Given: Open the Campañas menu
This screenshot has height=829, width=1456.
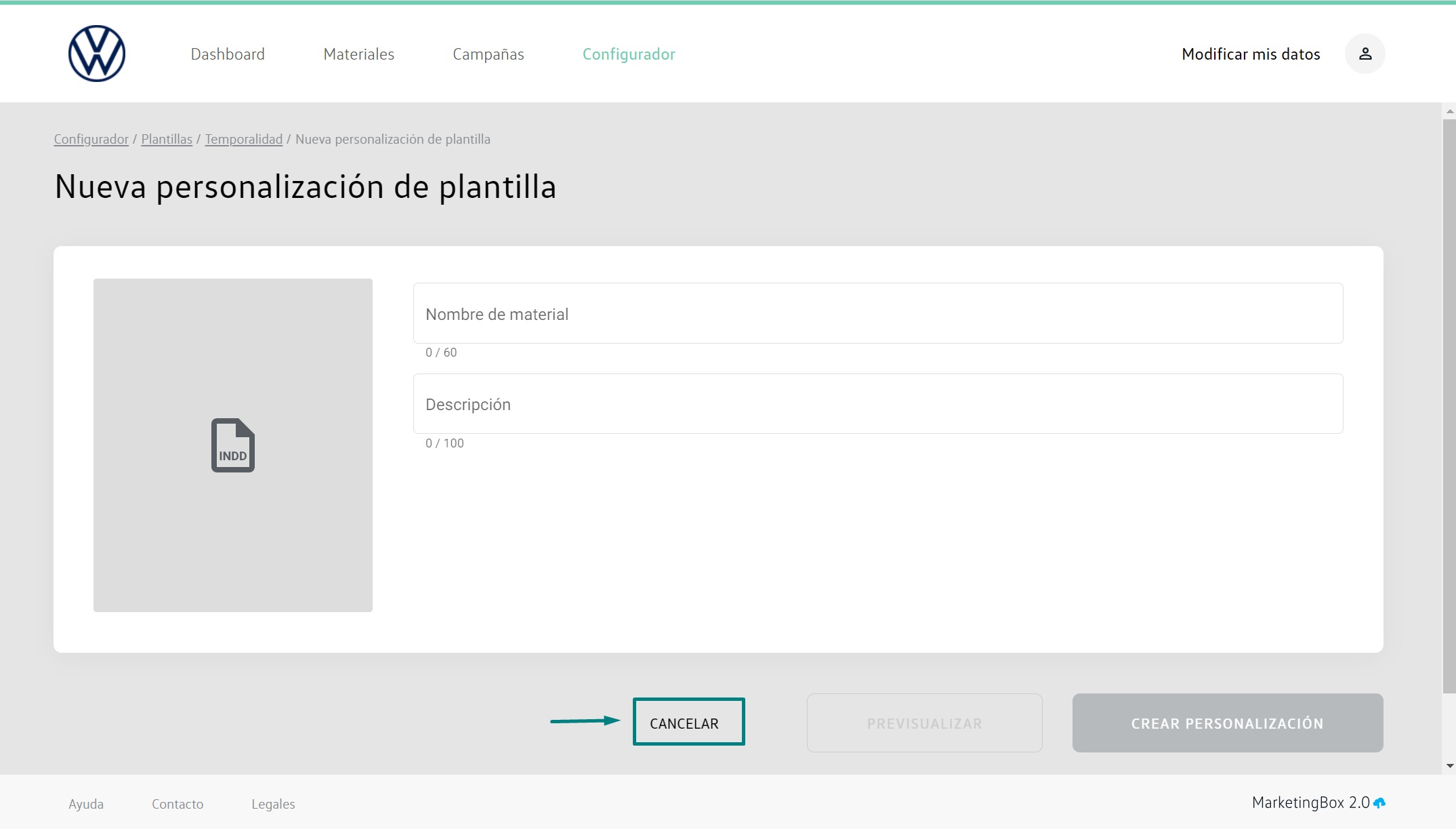Looking at the screenshot, I should [x=488, y=54].
